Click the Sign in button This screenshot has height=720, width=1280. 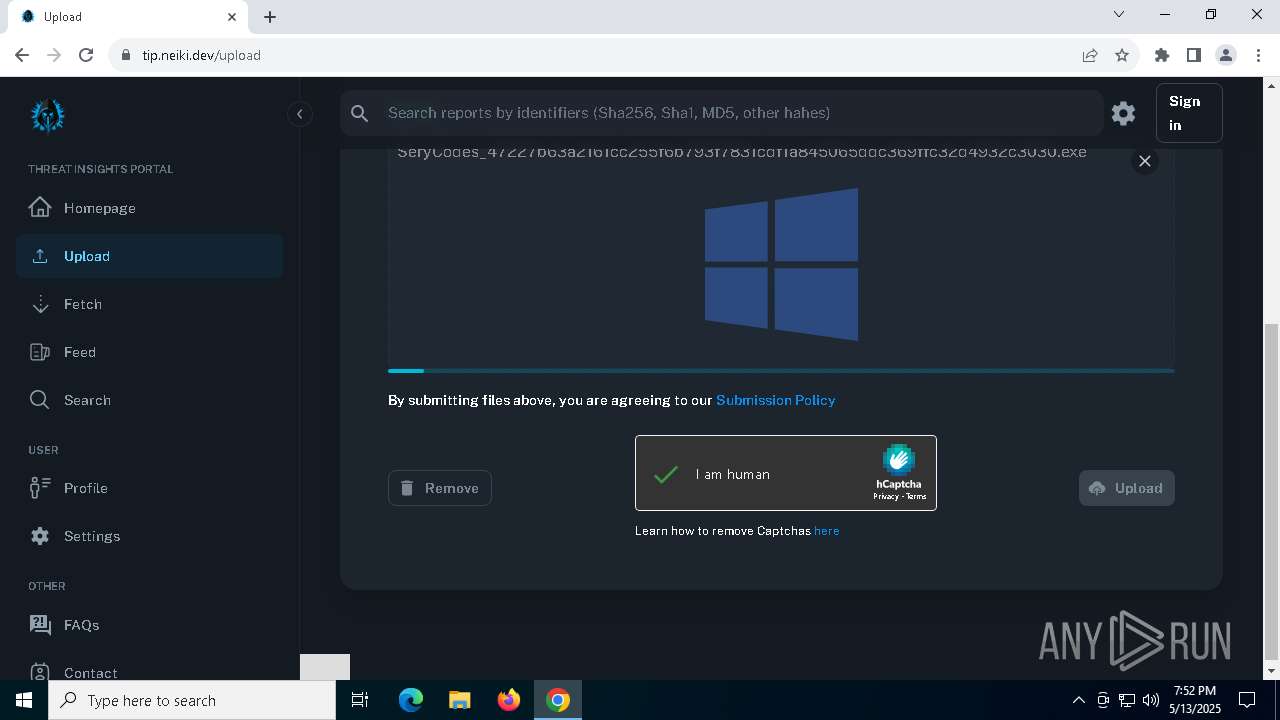pyautogui.click(x=1188, y=113)
